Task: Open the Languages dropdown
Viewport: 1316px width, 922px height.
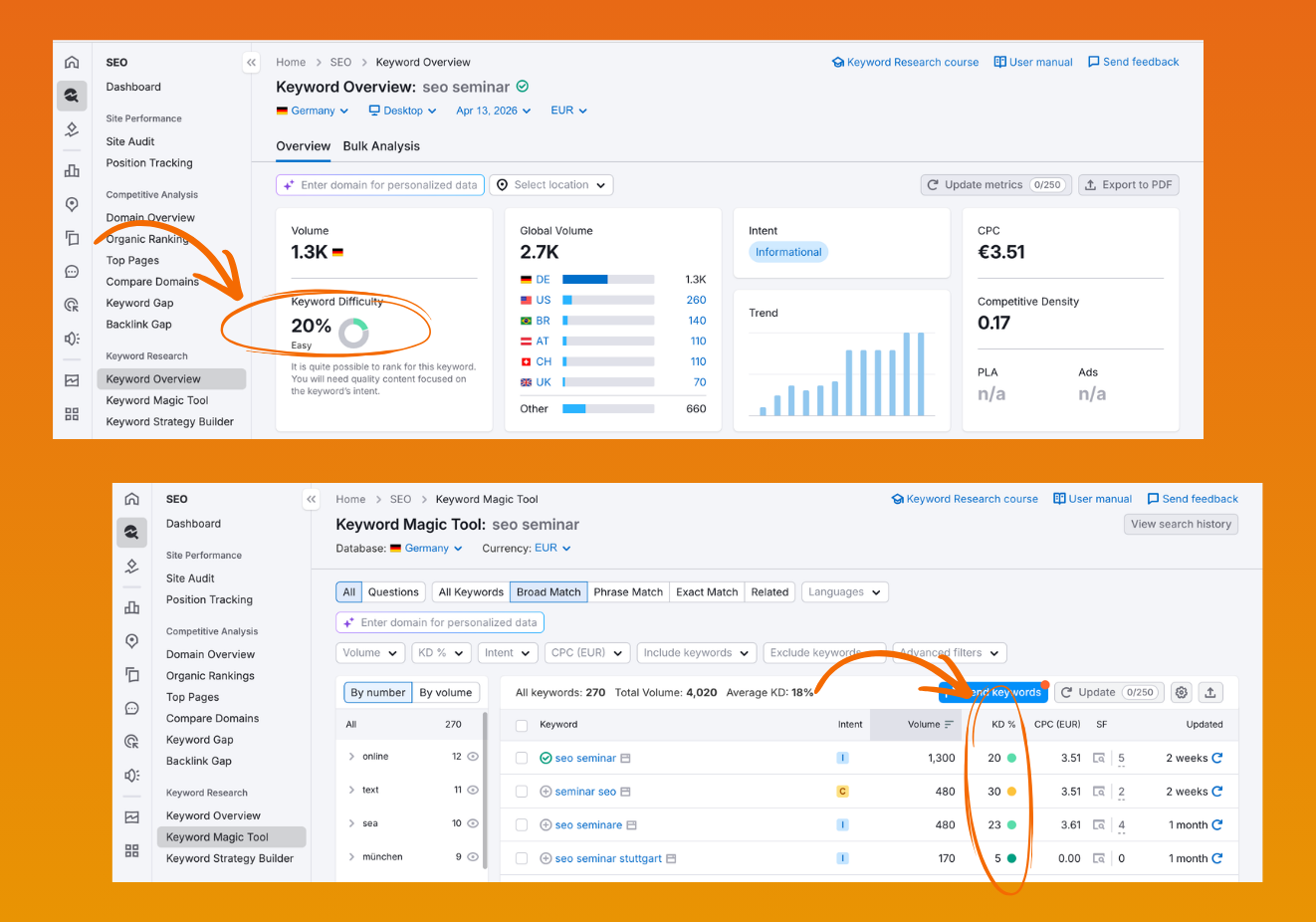Action: pyautogui.click(x=844, y=591)
